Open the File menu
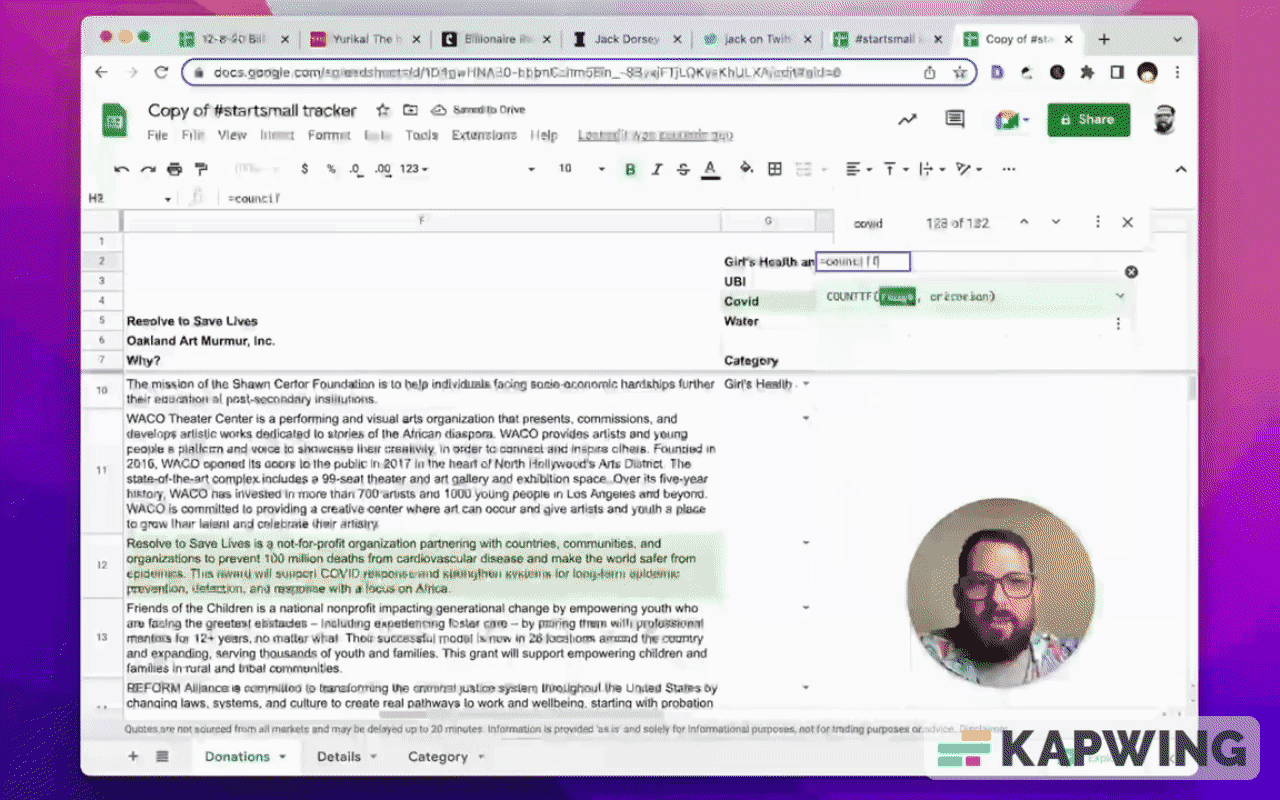 [158, 135]
